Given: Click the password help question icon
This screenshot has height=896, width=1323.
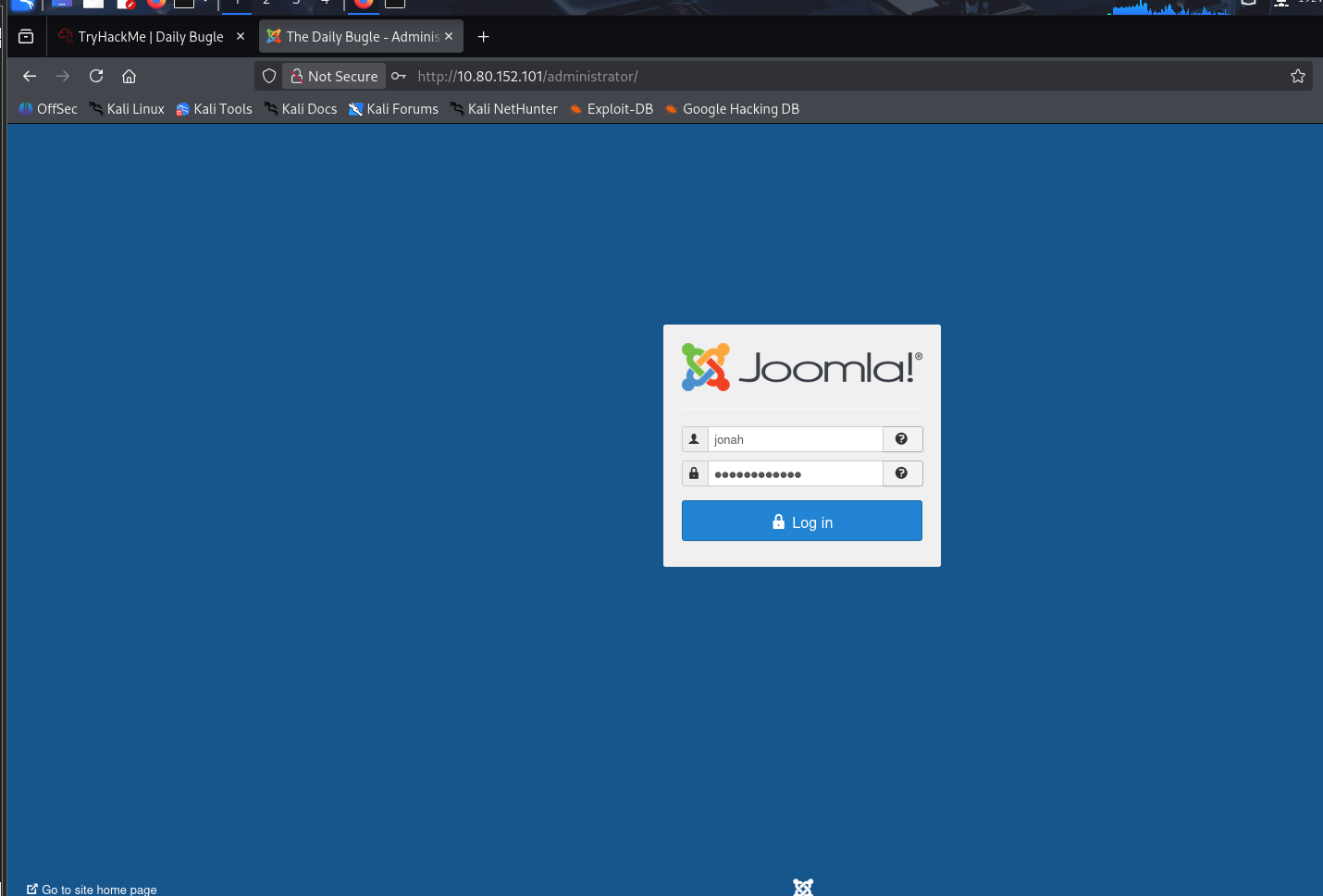Looking at the screenshot, I should tap(902, 473).
